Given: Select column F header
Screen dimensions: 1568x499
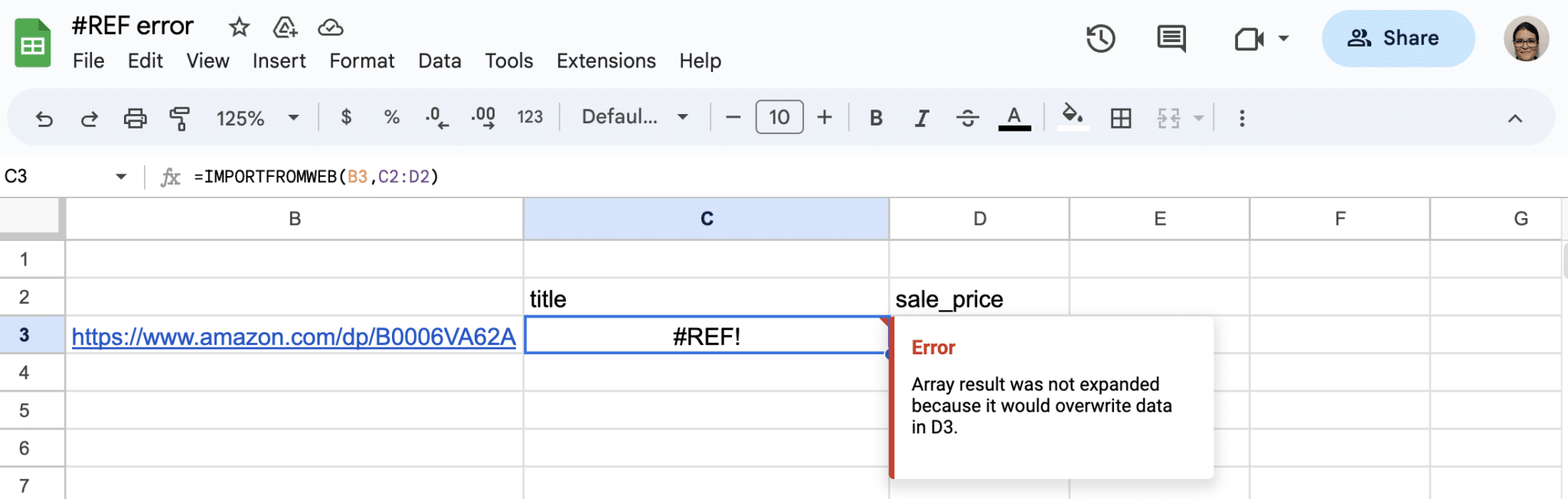Looking at the screenshot, I should click(x=1340, y=219).
